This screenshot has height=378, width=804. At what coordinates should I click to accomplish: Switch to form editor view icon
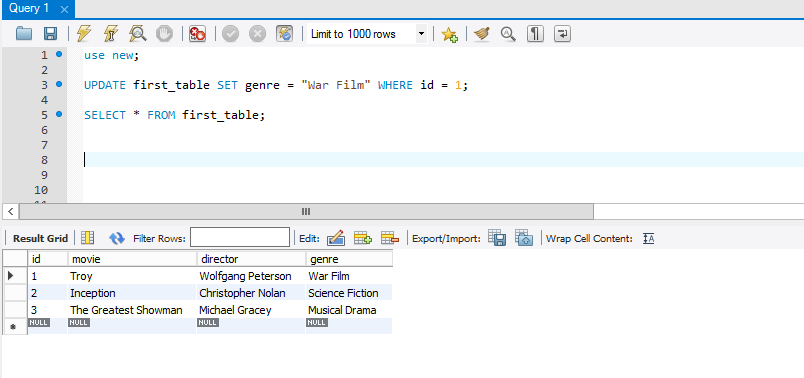(88, 238)
